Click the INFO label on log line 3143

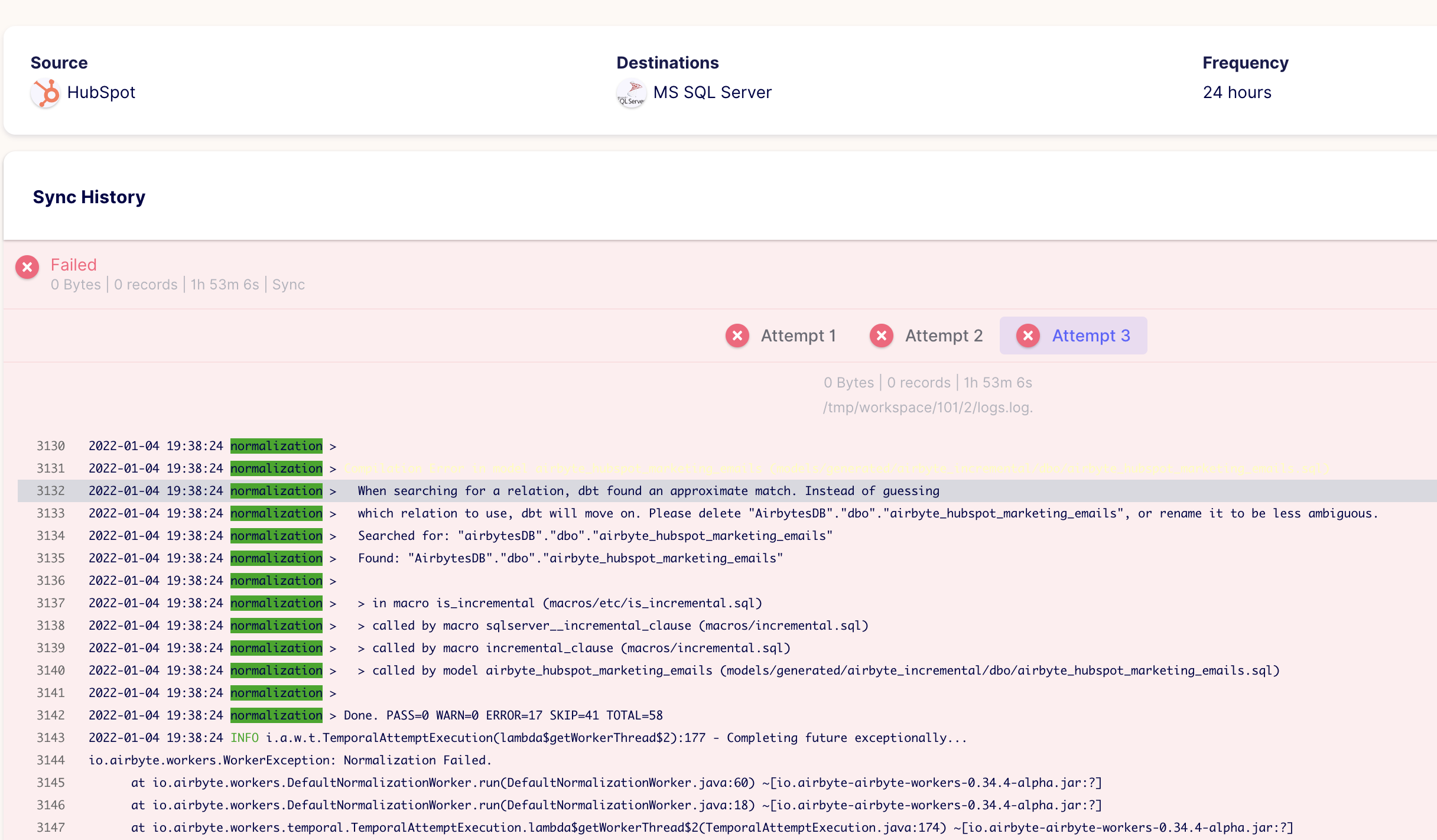coord(244,738)
